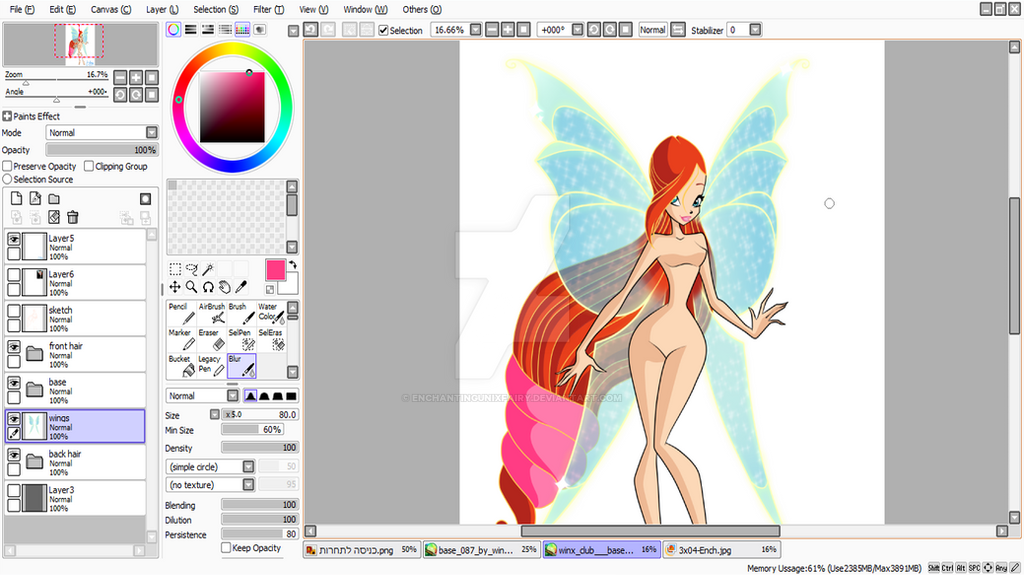Toggle the swatches panel button
The height and width of the screenshot is (575, 1024).
tap(242, 29)
